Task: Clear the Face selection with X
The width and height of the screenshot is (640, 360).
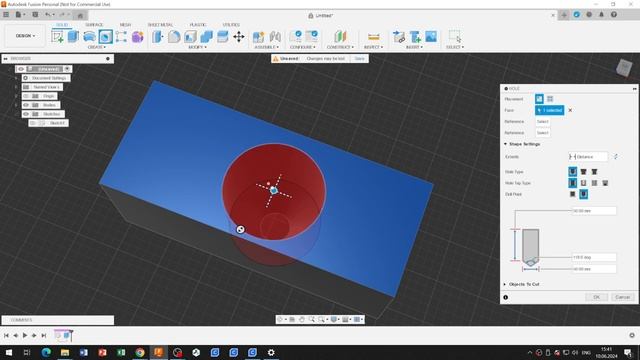Action: (570, 110)
